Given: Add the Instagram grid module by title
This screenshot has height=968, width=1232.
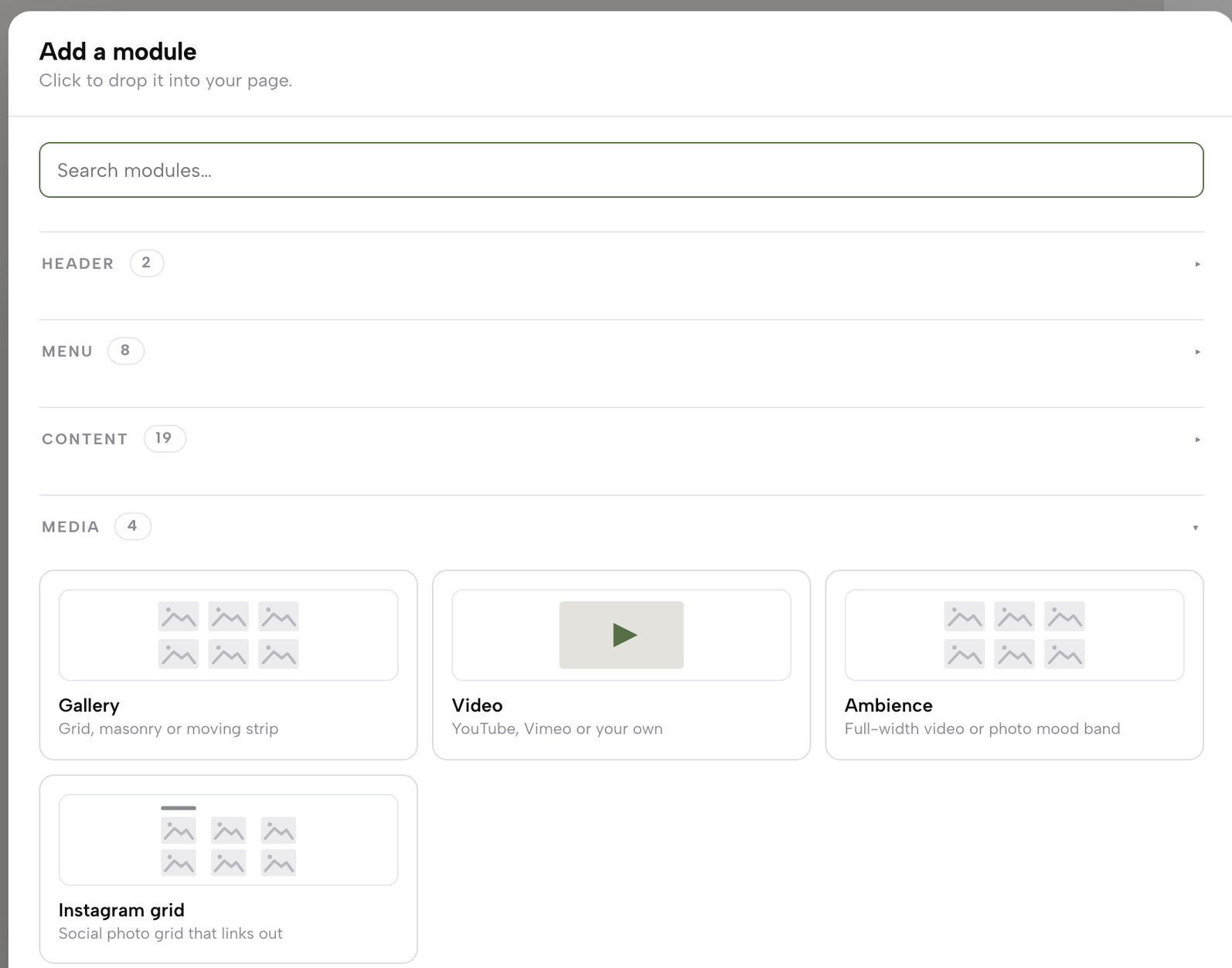Looking at the screenshot, I should pyautogui.click(x=121, y=910).
